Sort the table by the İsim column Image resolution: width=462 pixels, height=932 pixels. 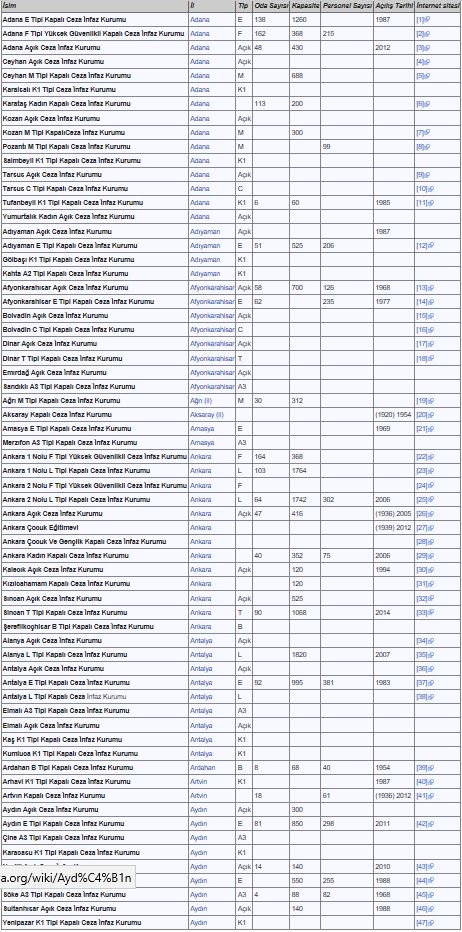[x=94, y=5]
